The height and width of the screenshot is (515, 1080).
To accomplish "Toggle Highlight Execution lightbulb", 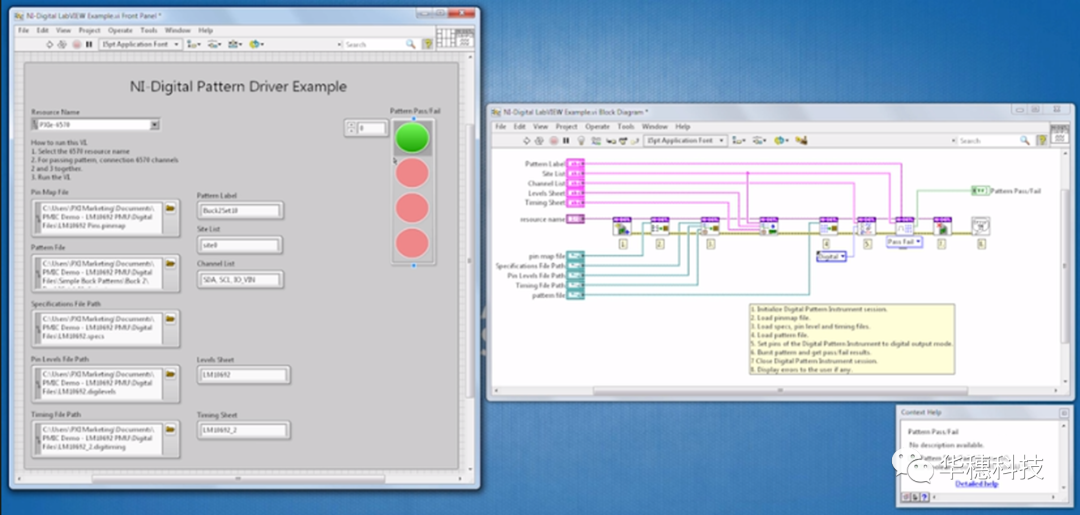I will (x=581, y=140).
